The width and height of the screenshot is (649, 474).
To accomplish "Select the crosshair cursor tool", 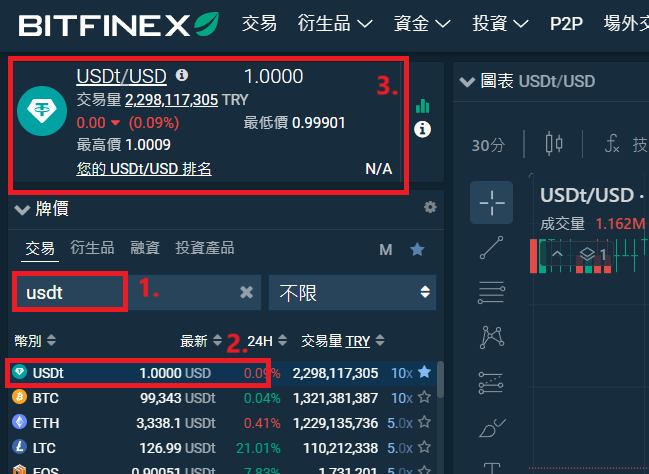I will [491, 203].
